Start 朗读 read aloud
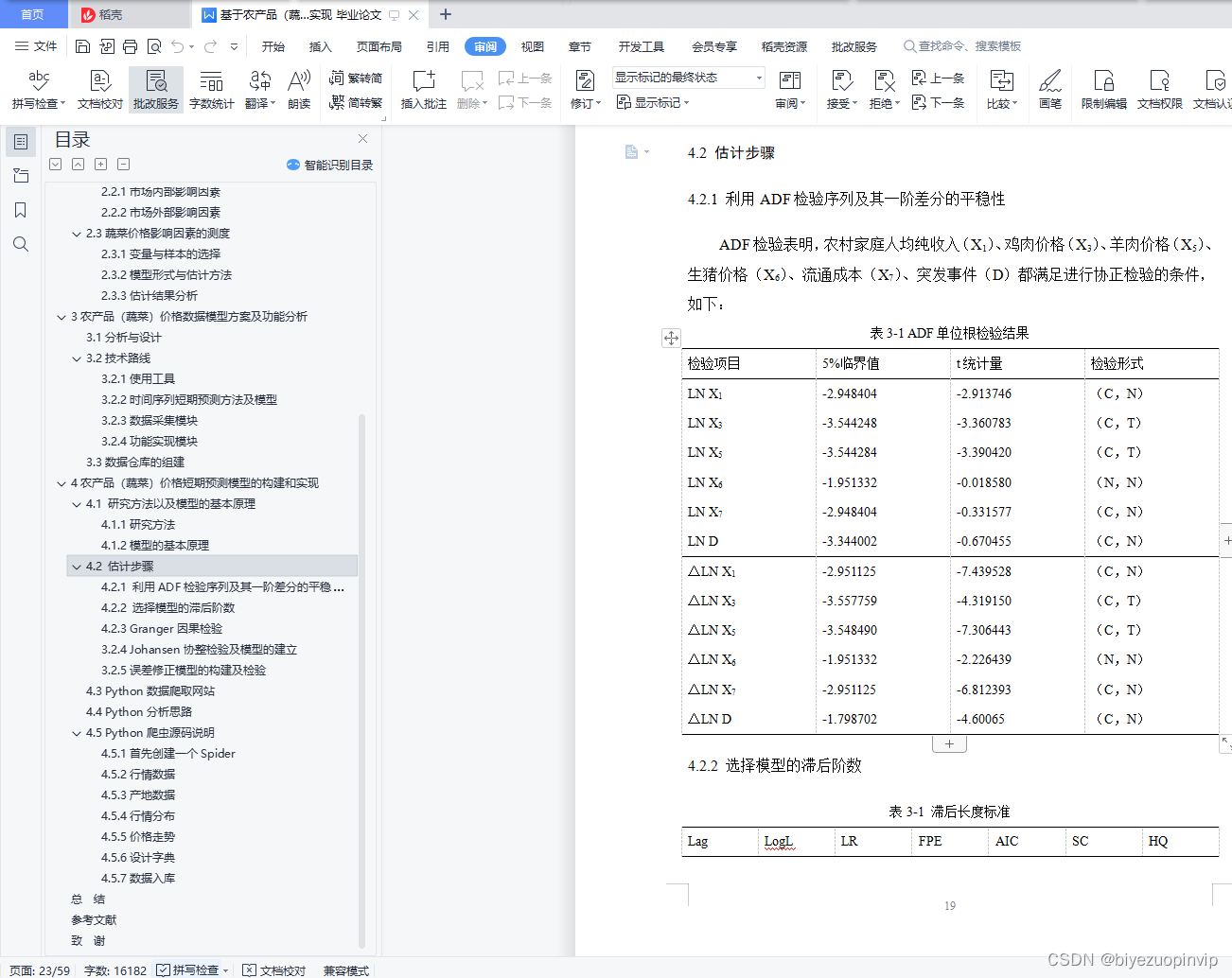 point(299,90)
